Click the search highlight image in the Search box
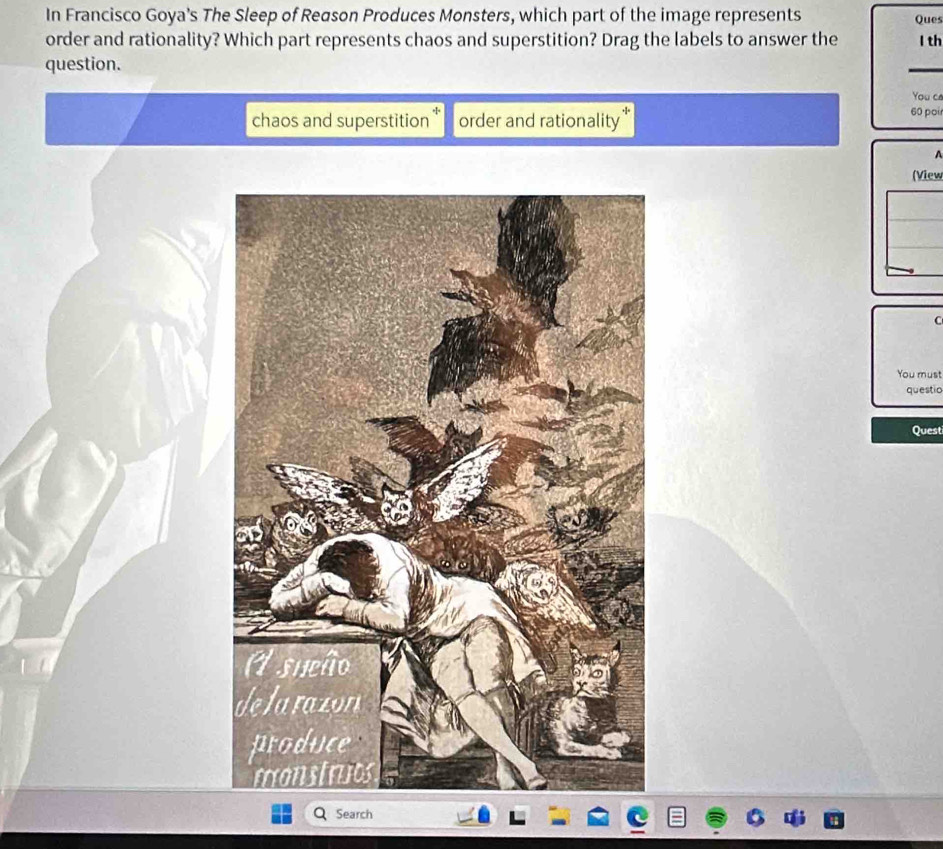The width and height of the screenshot is (943, 849). coord(475,815)
